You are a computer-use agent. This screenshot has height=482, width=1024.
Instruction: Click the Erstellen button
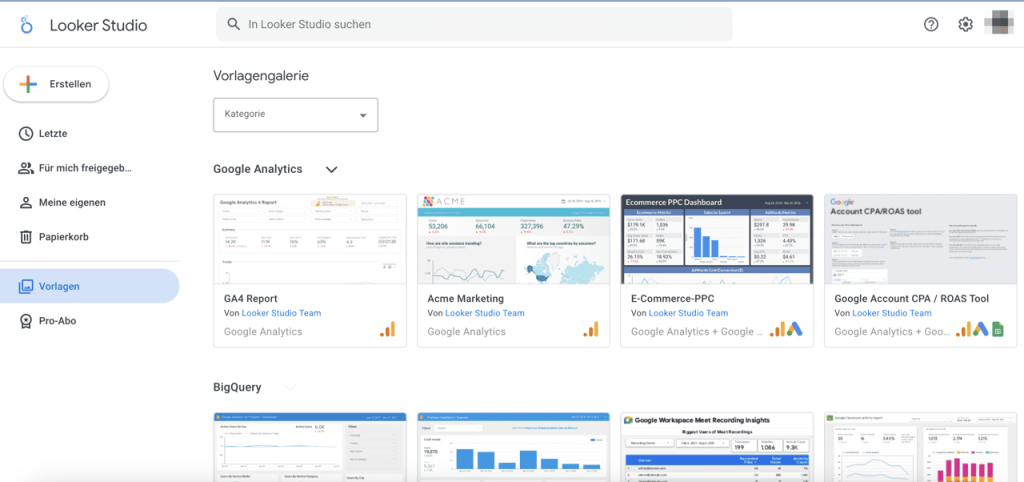(56, 84)
